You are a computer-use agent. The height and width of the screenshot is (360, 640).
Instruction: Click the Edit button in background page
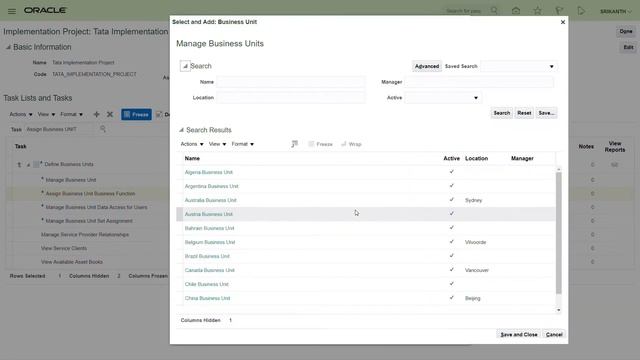tap(628, 47)
